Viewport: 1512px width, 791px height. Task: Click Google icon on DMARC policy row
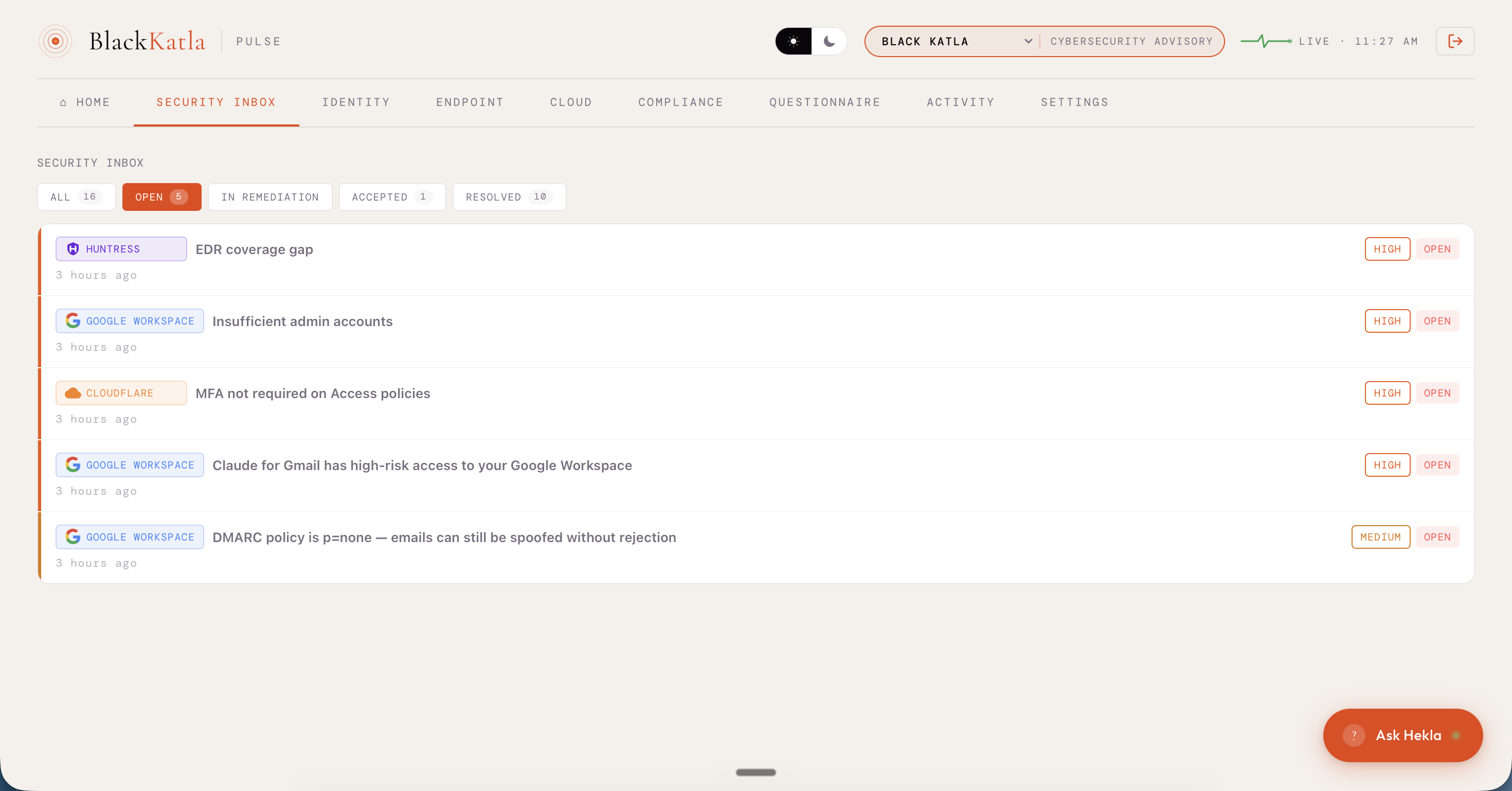[x=73, y=536]
